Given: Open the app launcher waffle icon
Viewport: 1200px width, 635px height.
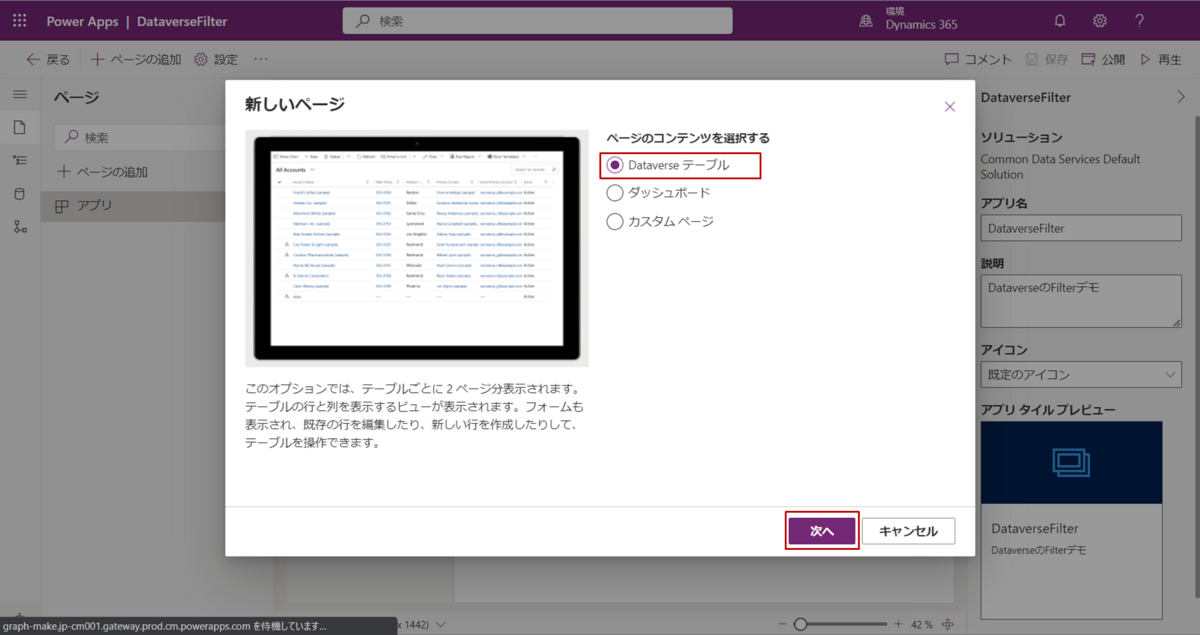Looking at the screenshot, I should point(19,20).
